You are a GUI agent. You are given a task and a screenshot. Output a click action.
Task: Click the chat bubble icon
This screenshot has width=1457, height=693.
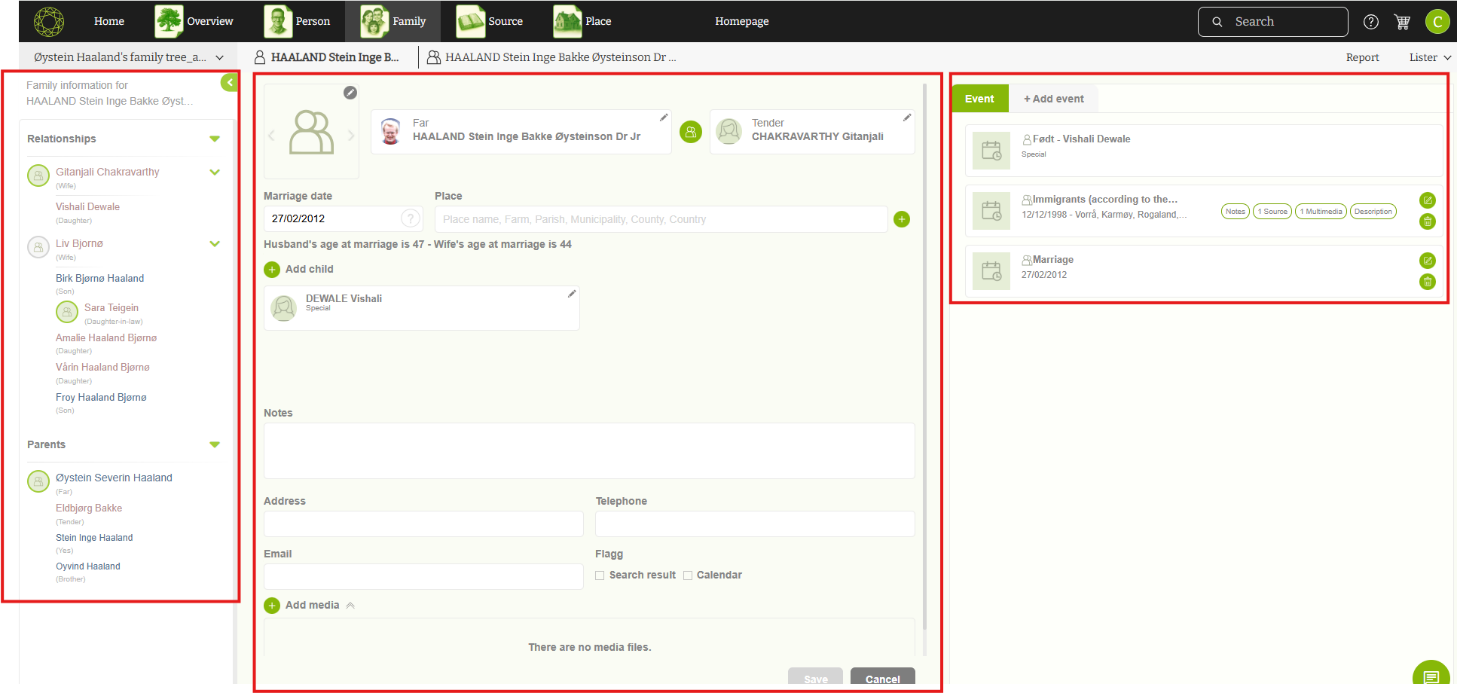[x=1431, y=675]
